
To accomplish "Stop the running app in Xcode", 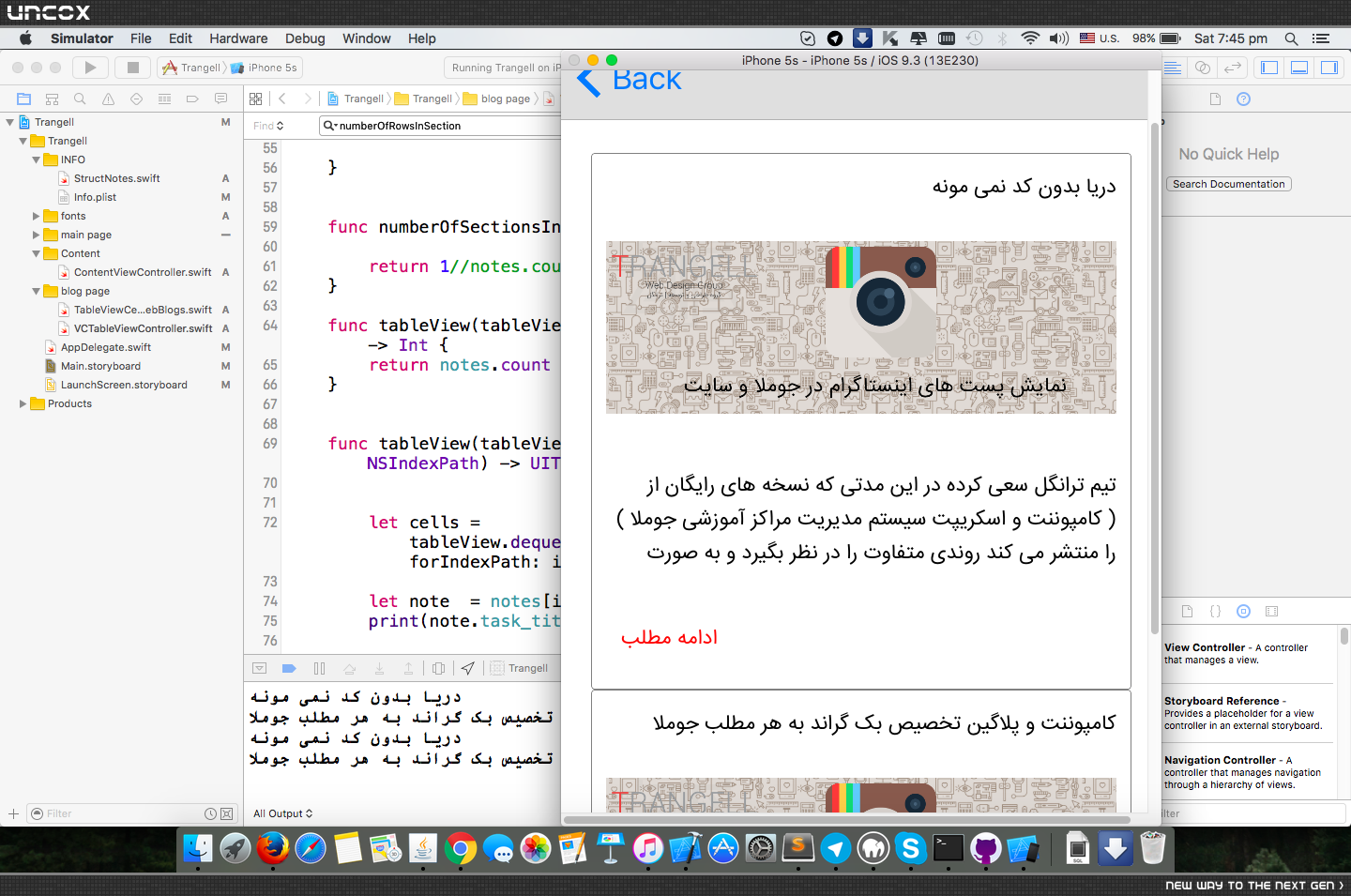I will click(133, 68).
